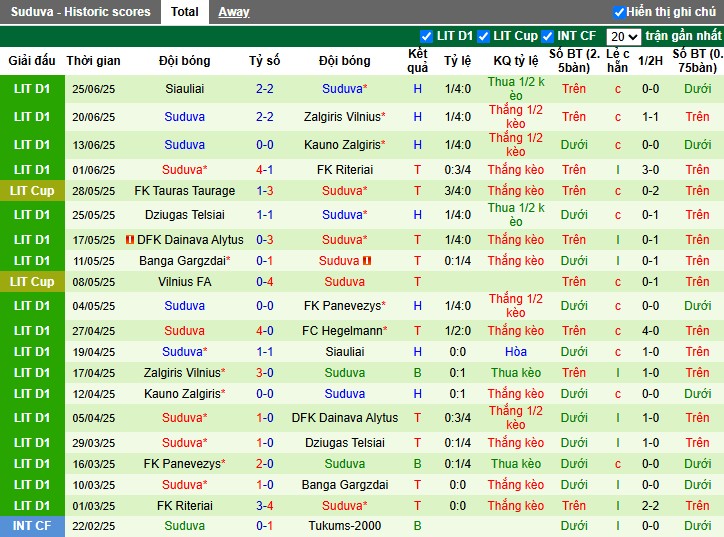This screenshot has height=537, width=724.
Task: Click the 0-4 score at Vilnius FA
Action: [265, 282]
